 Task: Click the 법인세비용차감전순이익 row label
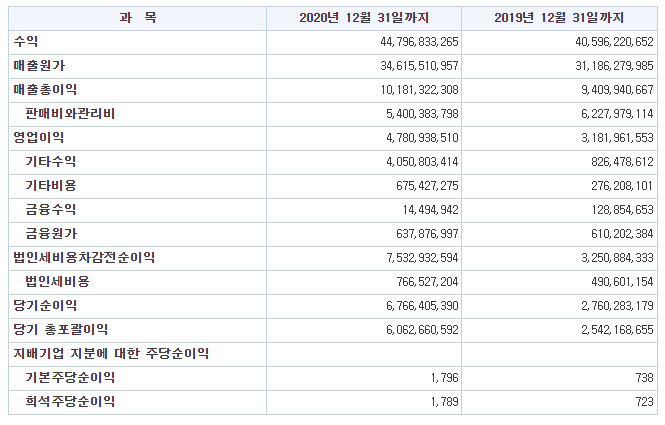click(84, 257)
